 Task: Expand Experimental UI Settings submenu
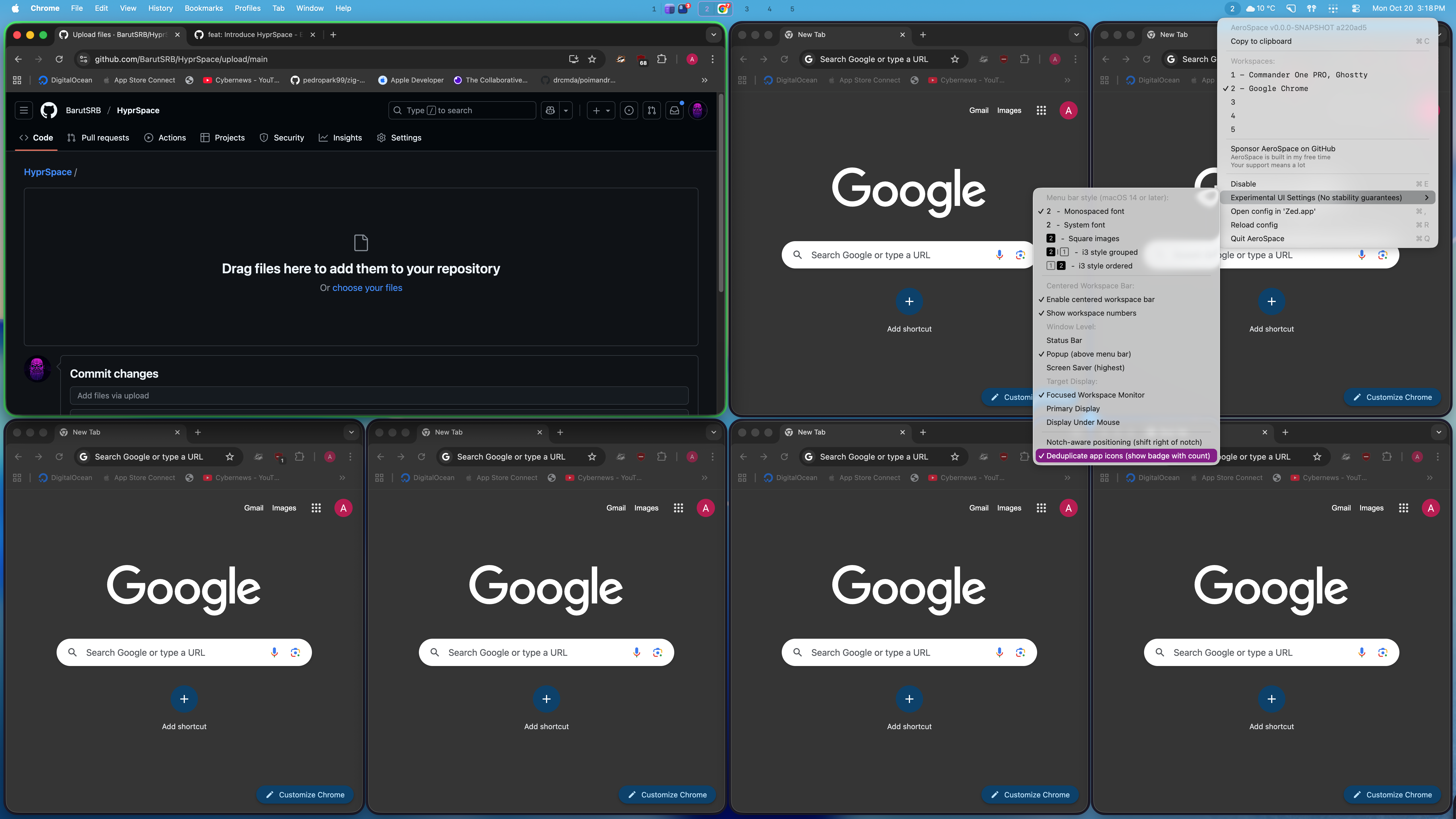tap(1316, 197)
